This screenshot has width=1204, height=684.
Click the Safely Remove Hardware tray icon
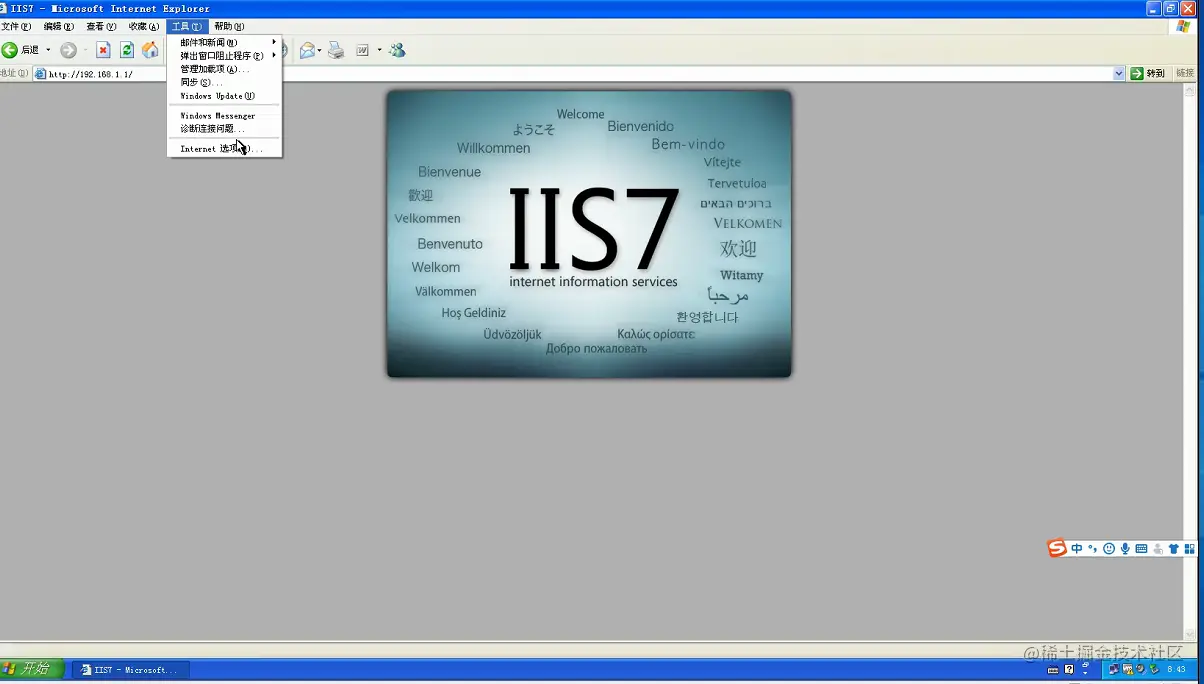coord(1154,669)
